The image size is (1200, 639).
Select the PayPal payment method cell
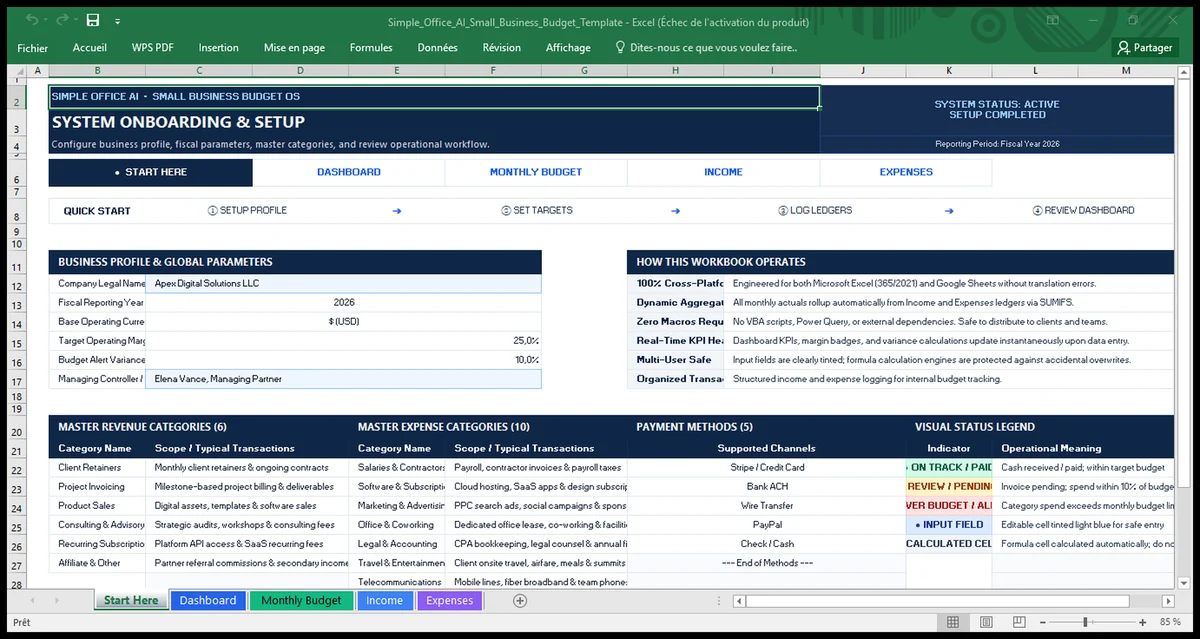click(x=766, y=525)
